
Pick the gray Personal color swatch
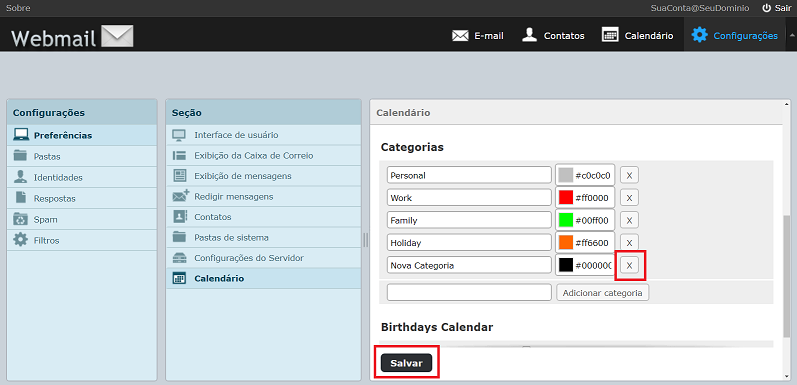pos(566,175)
